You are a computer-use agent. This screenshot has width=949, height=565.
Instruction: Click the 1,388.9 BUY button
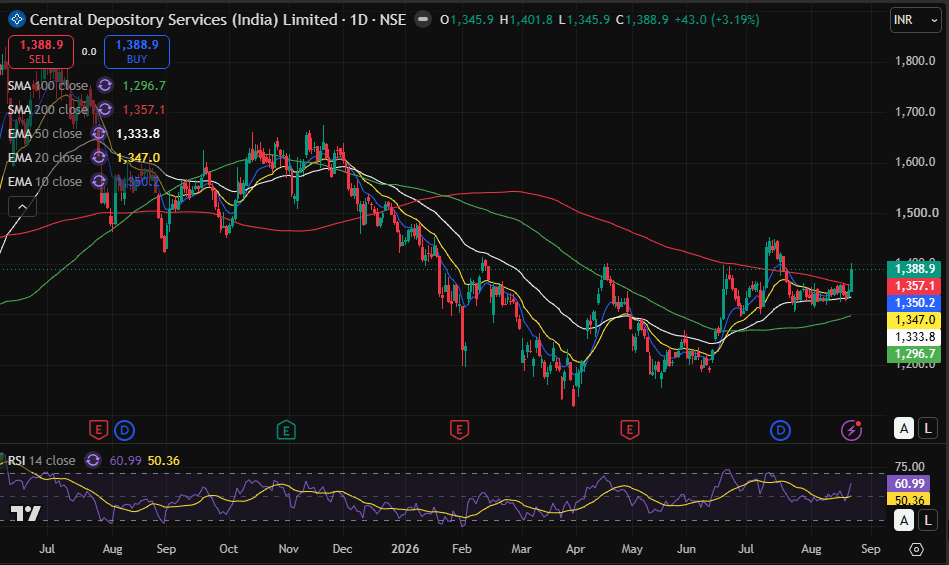pos(137,51)
